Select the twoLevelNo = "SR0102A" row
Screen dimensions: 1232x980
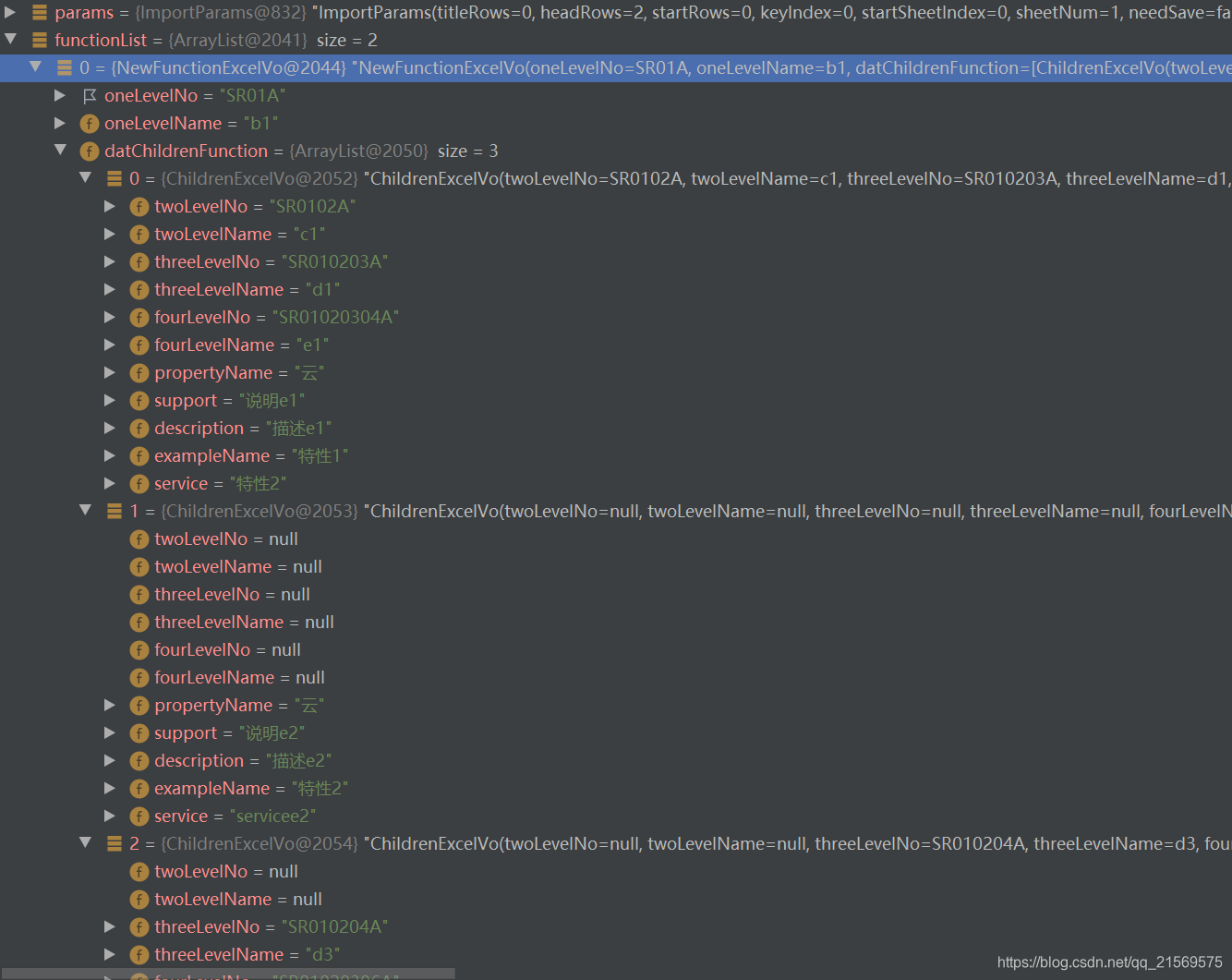pyautogui.click(x=616, y=207)
